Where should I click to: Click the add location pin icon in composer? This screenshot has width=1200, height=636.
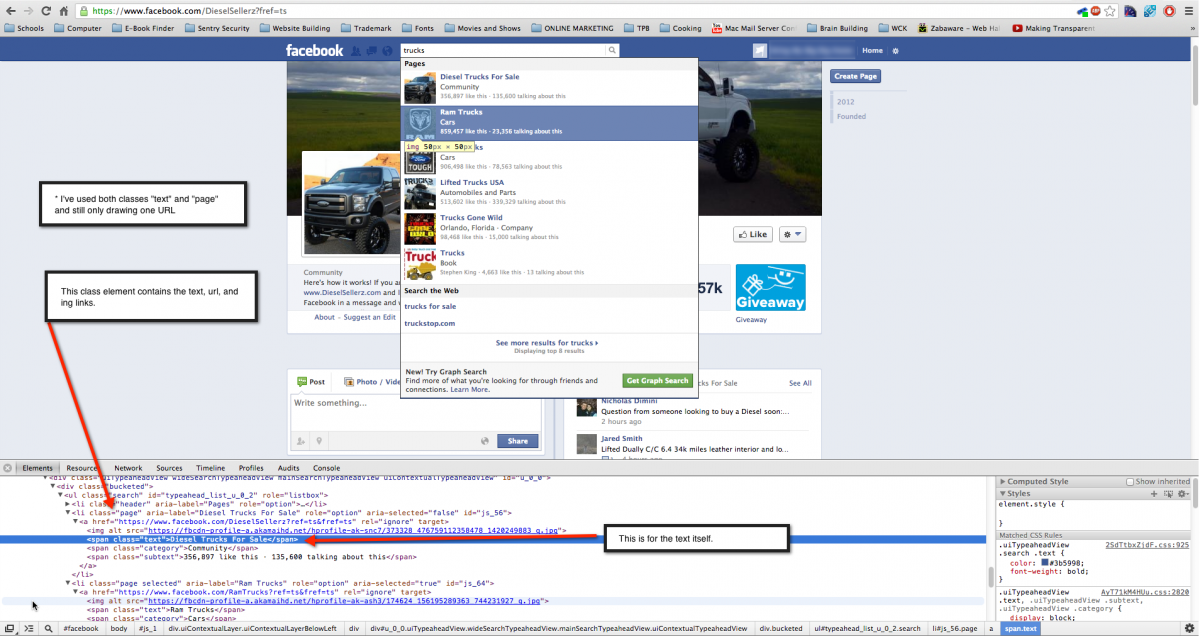(320, 441)
